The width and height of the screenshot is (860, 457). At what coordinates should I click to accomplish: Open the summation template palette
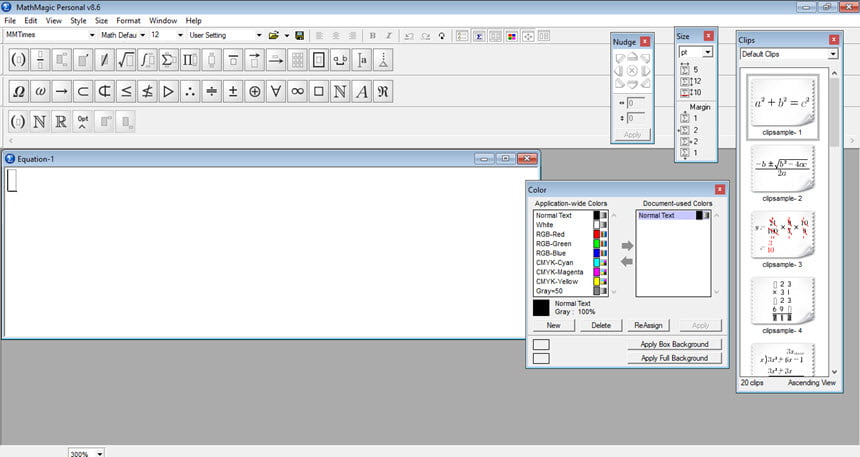click(x=168, y=60)
